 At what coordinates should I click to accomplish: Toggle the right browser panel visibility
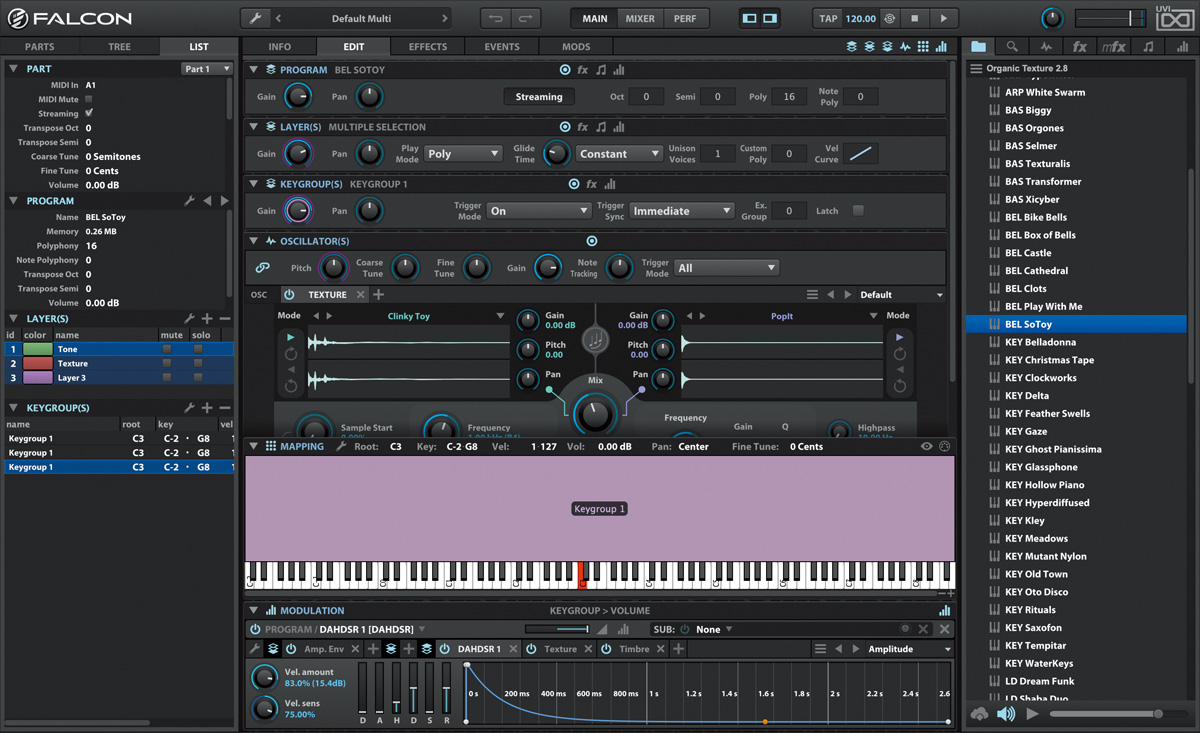coord(769,18)
